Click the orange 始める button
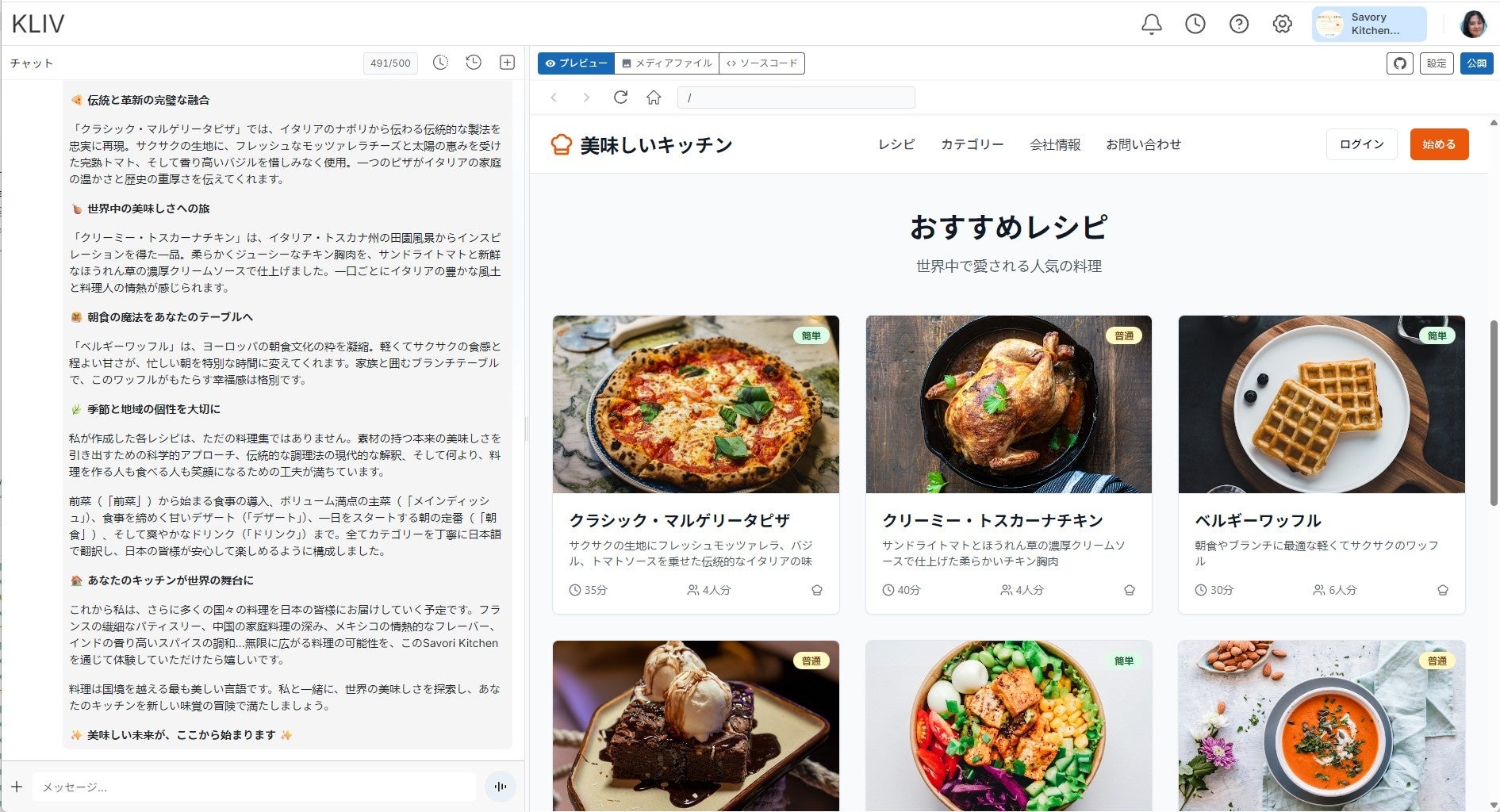This screenshot has width=1500, height=812. pyautogui.click(x=1439, y=144)
